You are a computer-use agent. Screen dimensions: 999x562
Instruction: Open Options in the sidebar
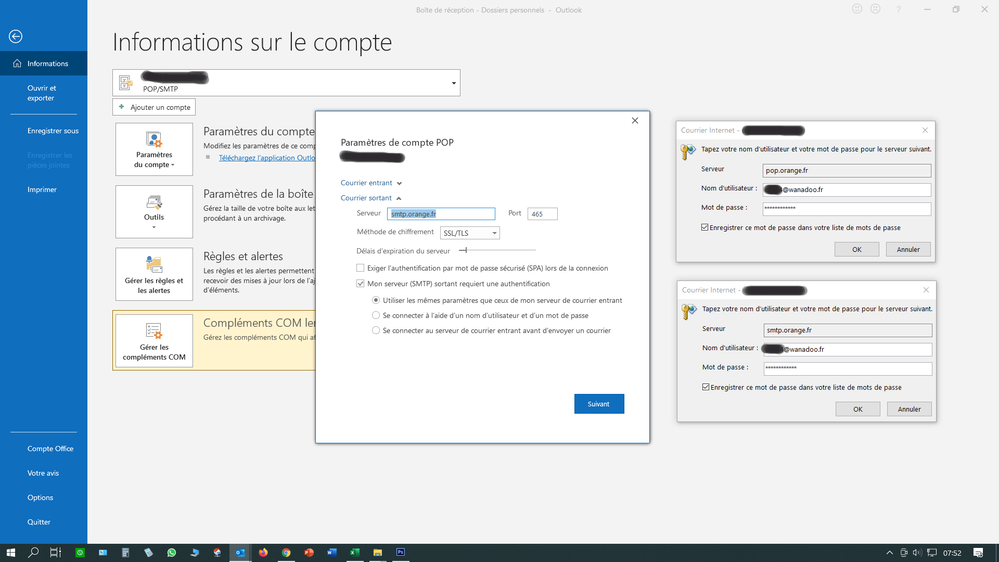pos(40,498)
